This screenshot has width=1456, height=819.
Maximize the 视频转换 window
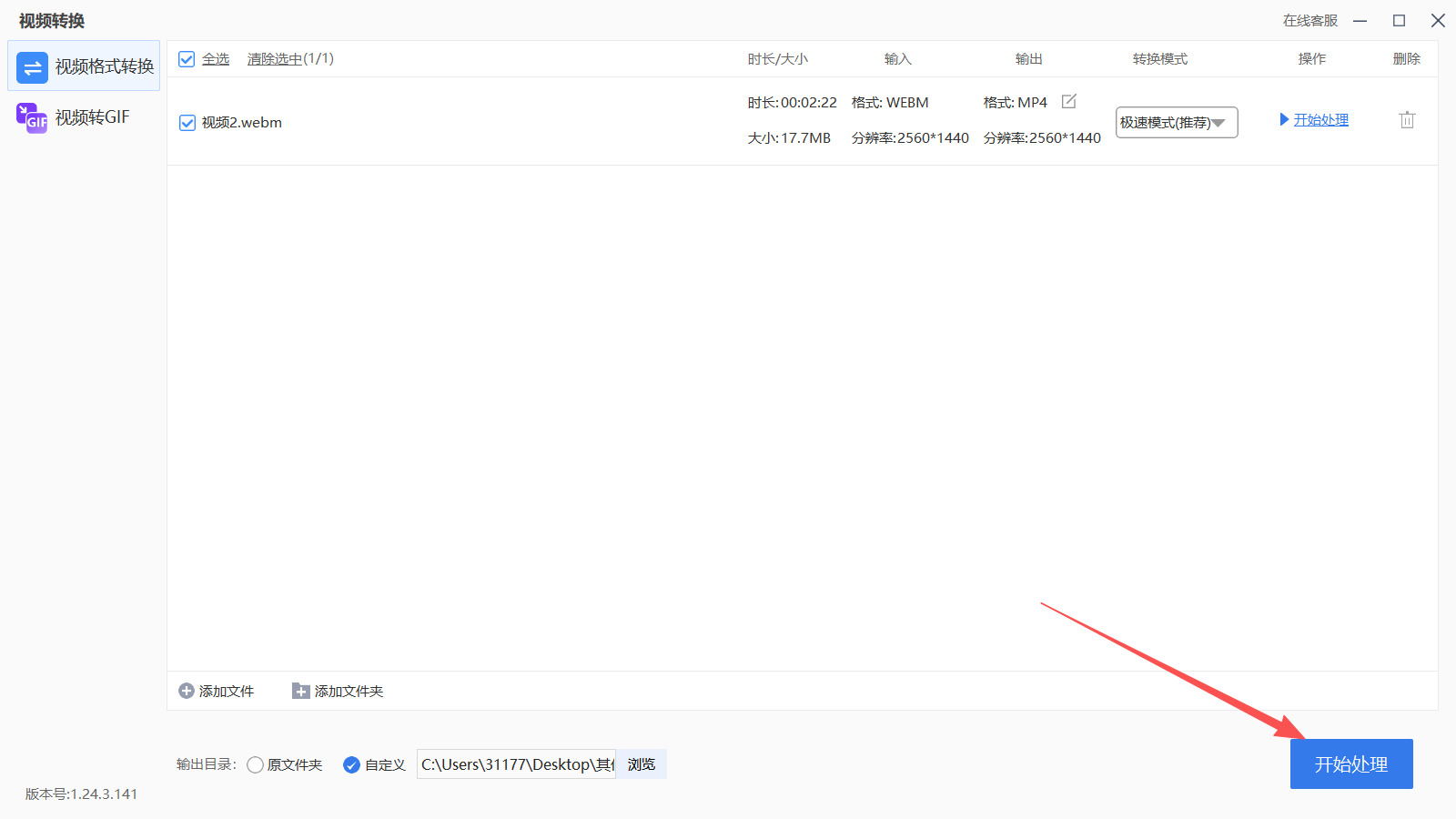1400,21
